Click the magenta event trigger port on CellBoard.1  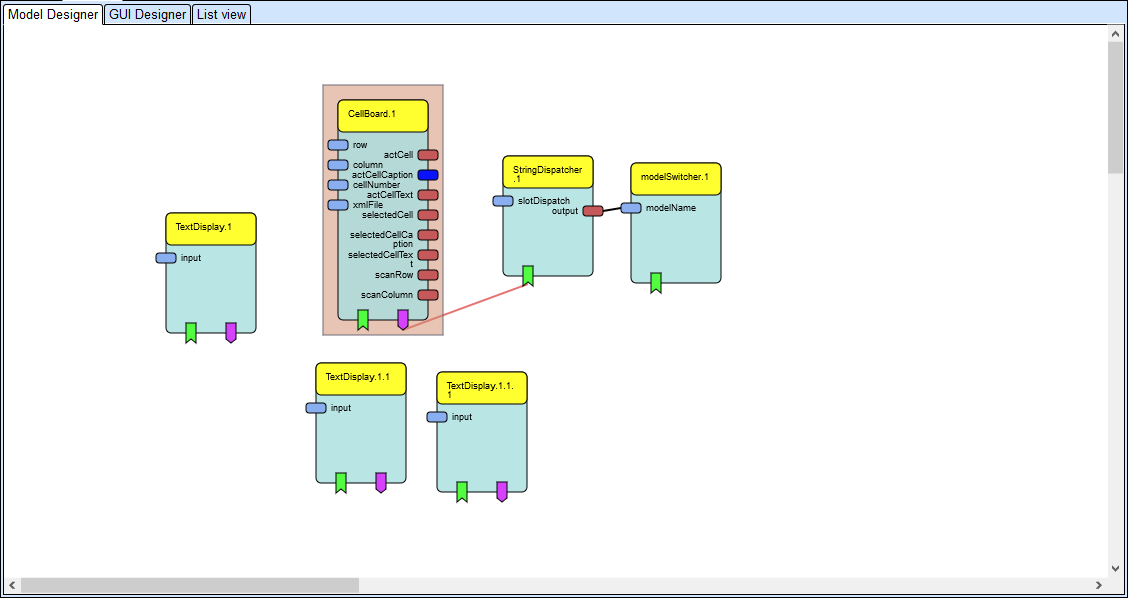point(403,319)
